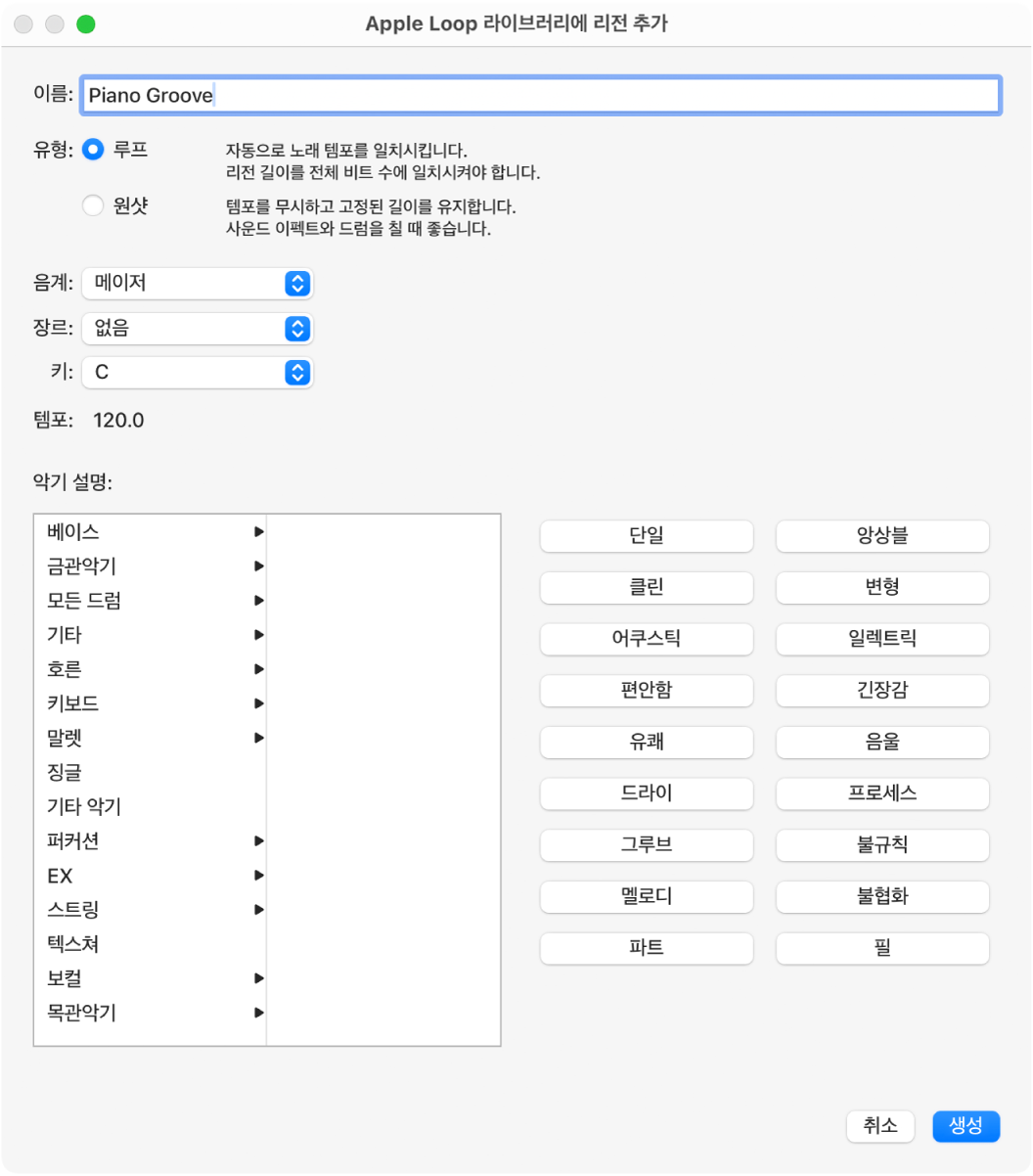Select 말렛 in the instrument list
This screenshot has height=1176, width=1033.
[150, 738]
